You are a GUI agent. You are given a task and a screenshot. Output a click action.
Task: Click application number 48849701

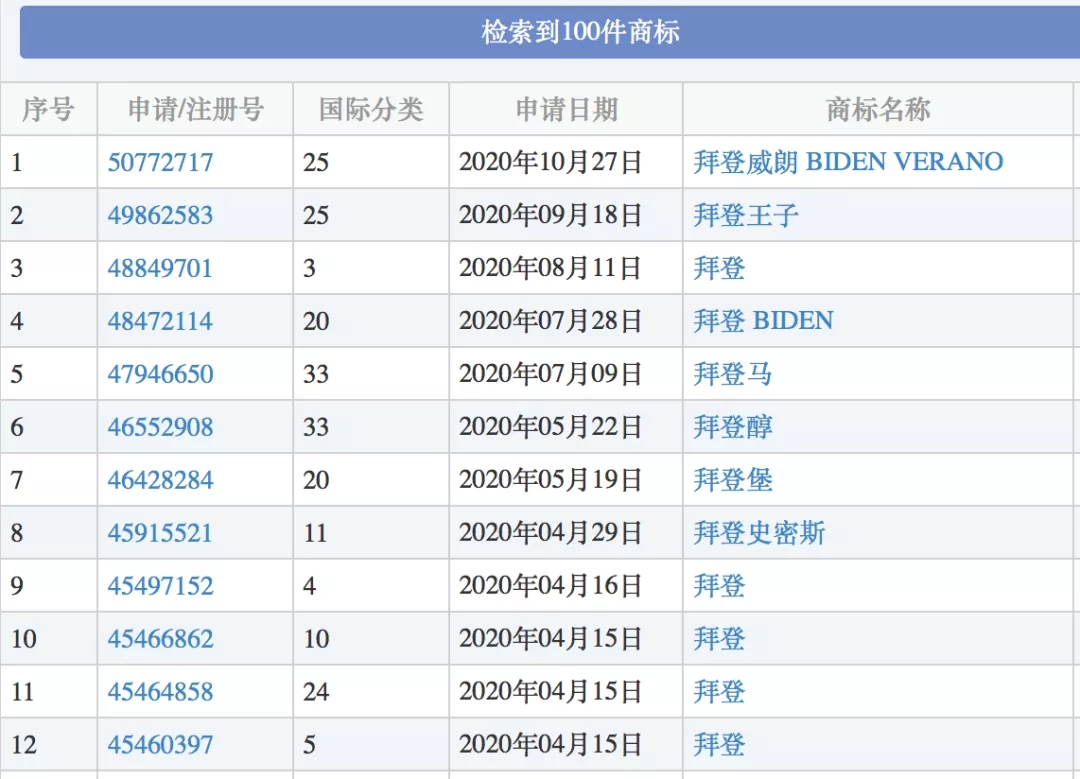(x=160, y=269)
